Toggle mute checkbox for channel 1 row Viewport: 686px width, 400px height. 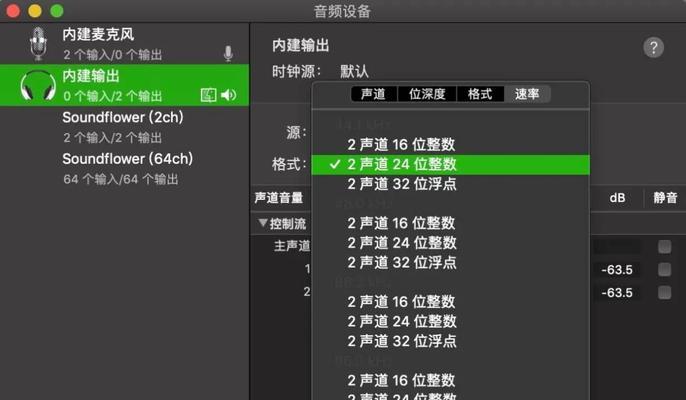(x=665, y=269)
